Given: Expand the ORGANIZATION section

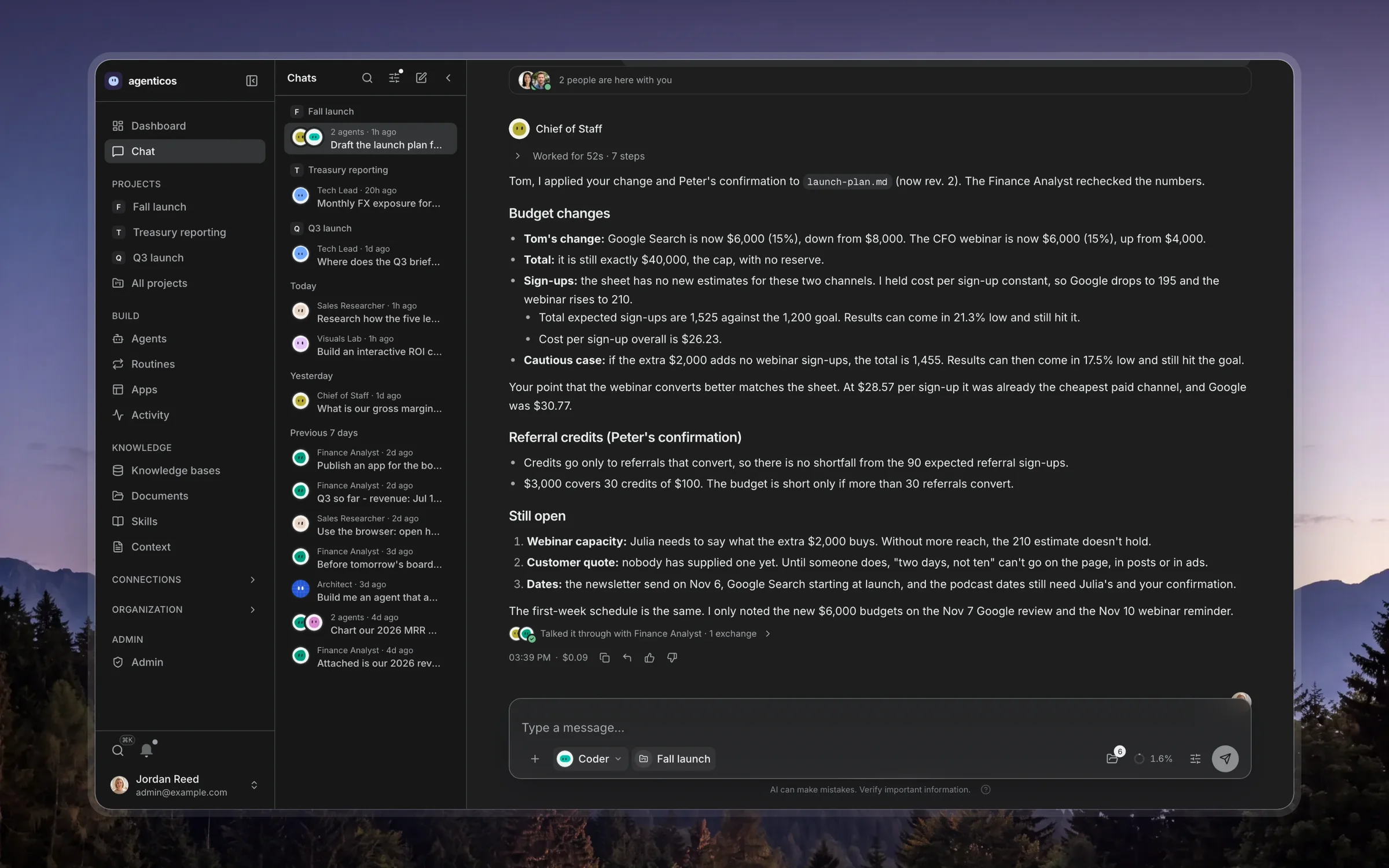Looking at the screenshot, I should [184, 609].
